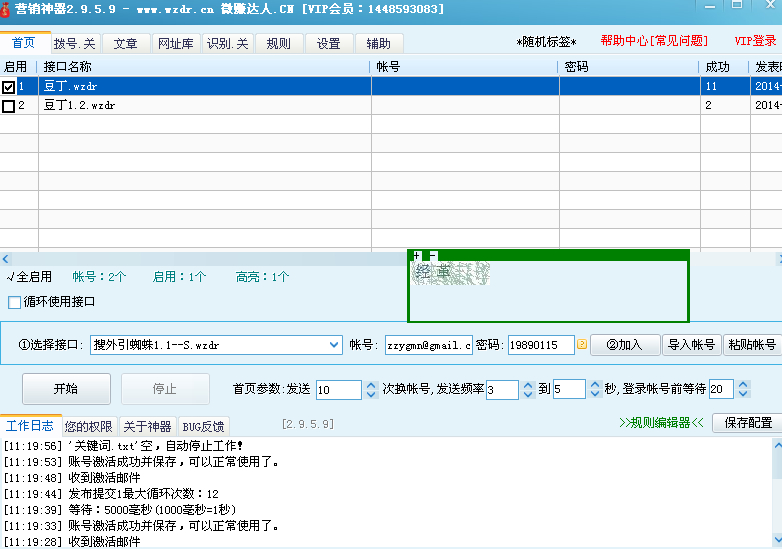Click log line '关键词.txt'空，自动停止工作

(123, 446)
